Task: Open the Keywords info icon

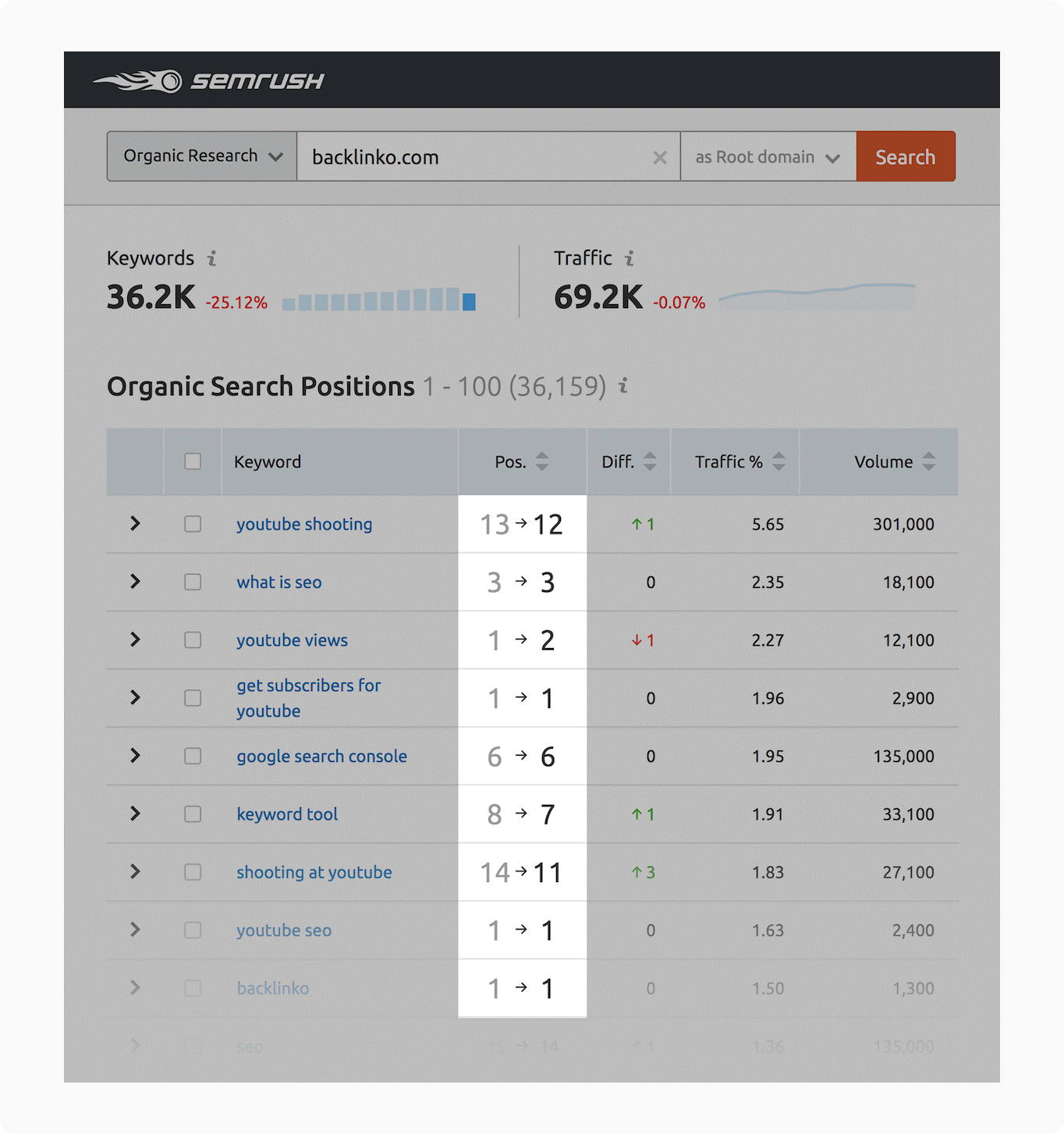Action: pyautogui.click(x=211, y=258)
